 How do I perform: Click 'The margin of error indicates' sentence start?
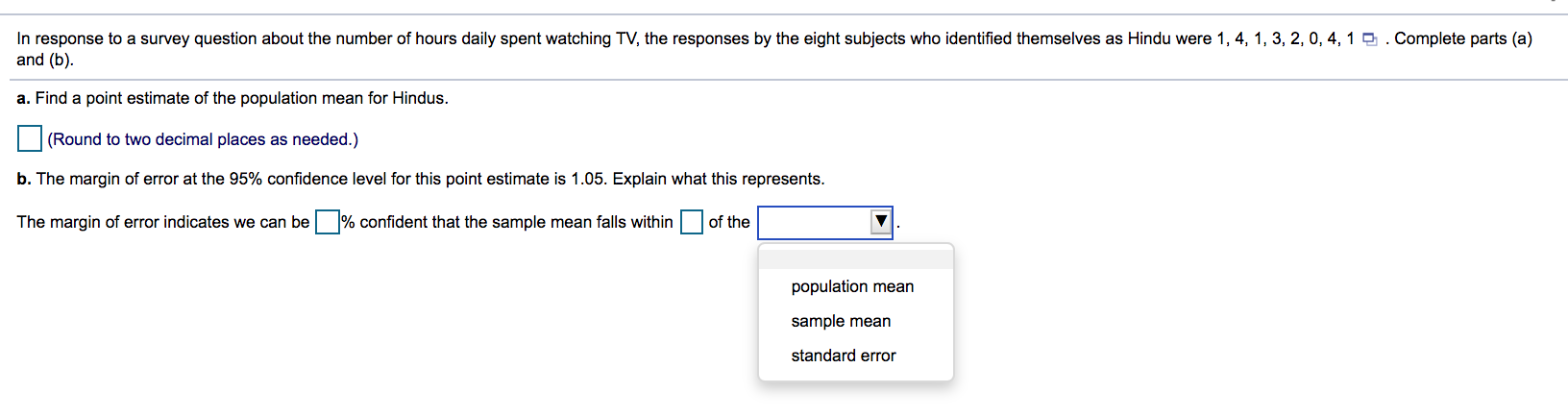pyautogui.click(x=163, y=222)
